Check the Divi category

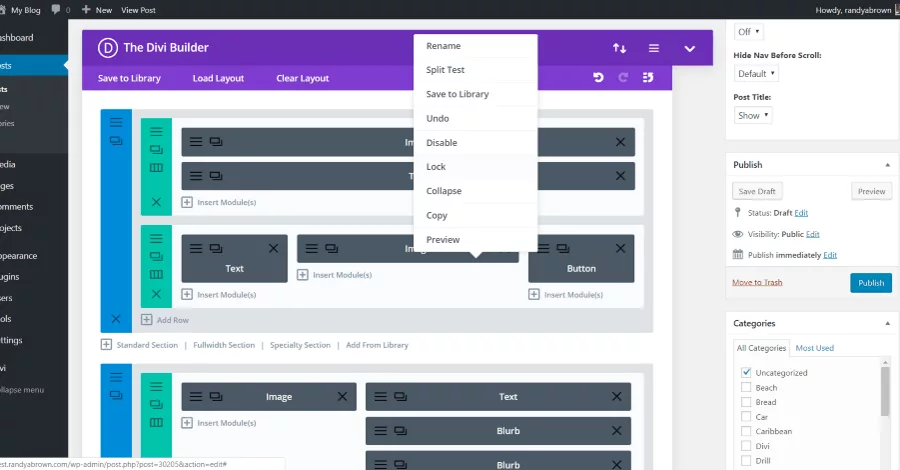[x=746, y=446]
